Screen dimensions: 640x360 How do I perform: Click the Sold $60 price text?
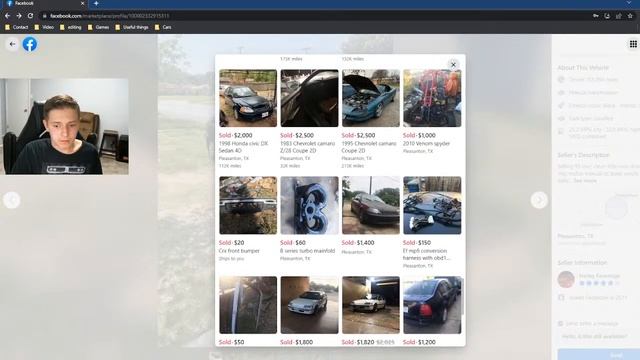(x=293, y=242)
